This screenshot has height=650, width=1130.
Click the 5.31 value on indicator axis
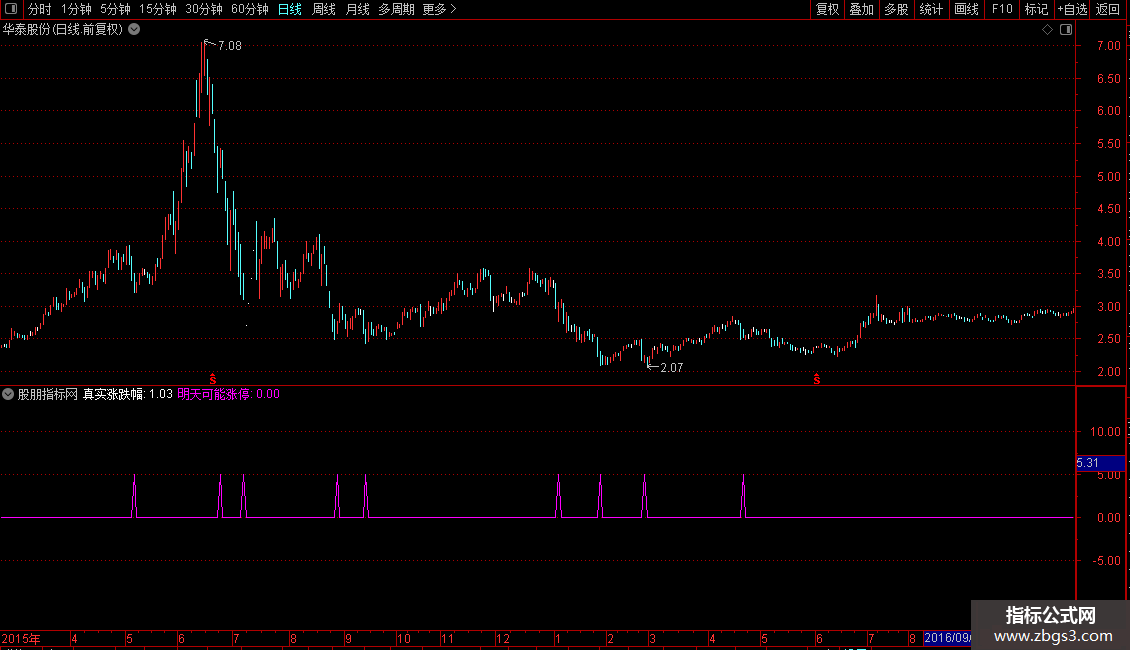click(1087, 463)
